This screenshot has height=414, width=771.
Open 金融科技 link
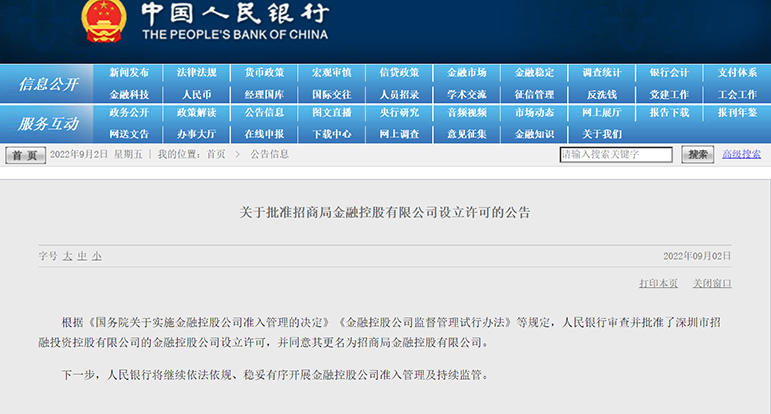pos(129,94)
